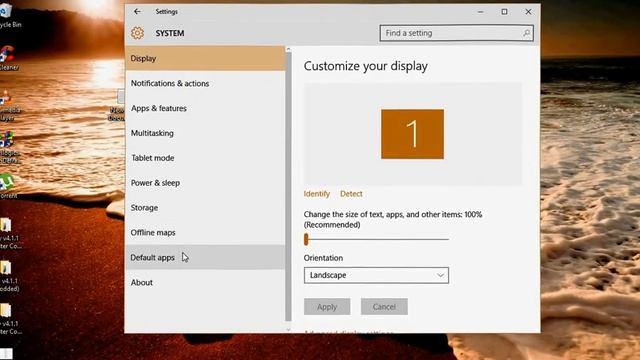Image resolution: width=640 pixels, height=360 pixels.
Task: Click the System gear icon
Action: click(138, 33)
